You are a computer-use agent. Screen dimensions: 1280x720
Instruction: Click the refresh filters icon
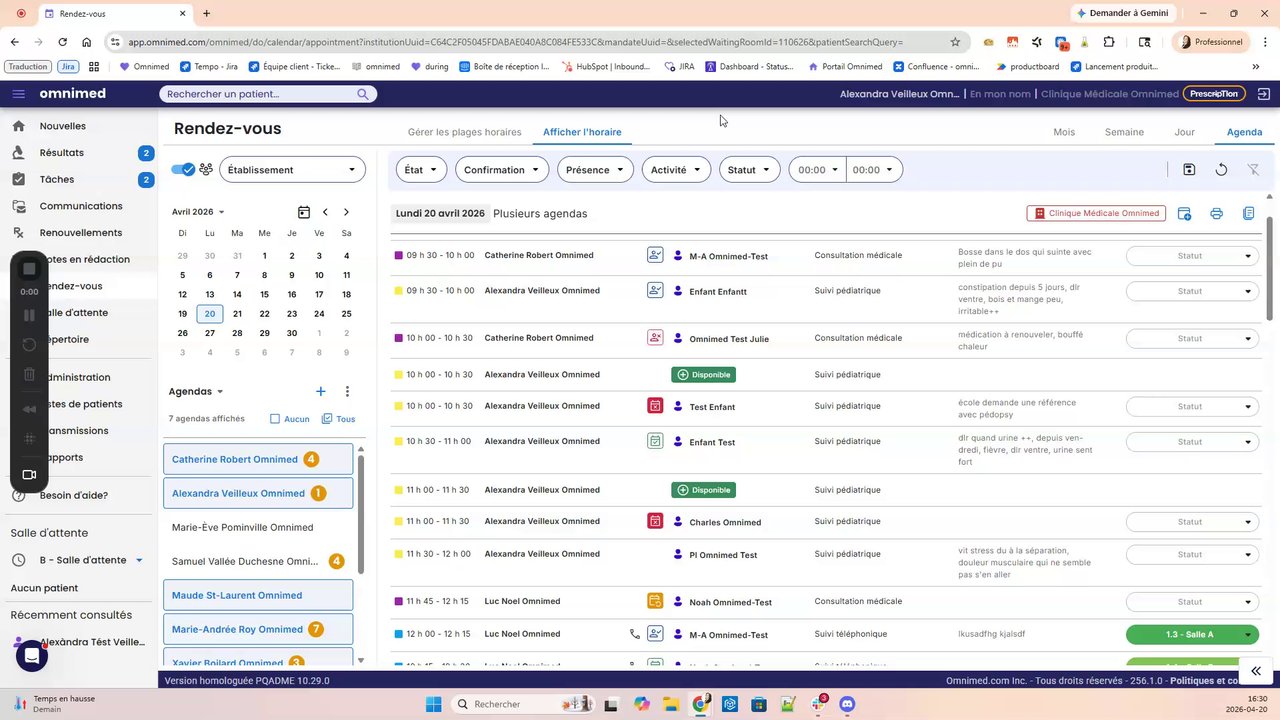(x=1221, y=170)
